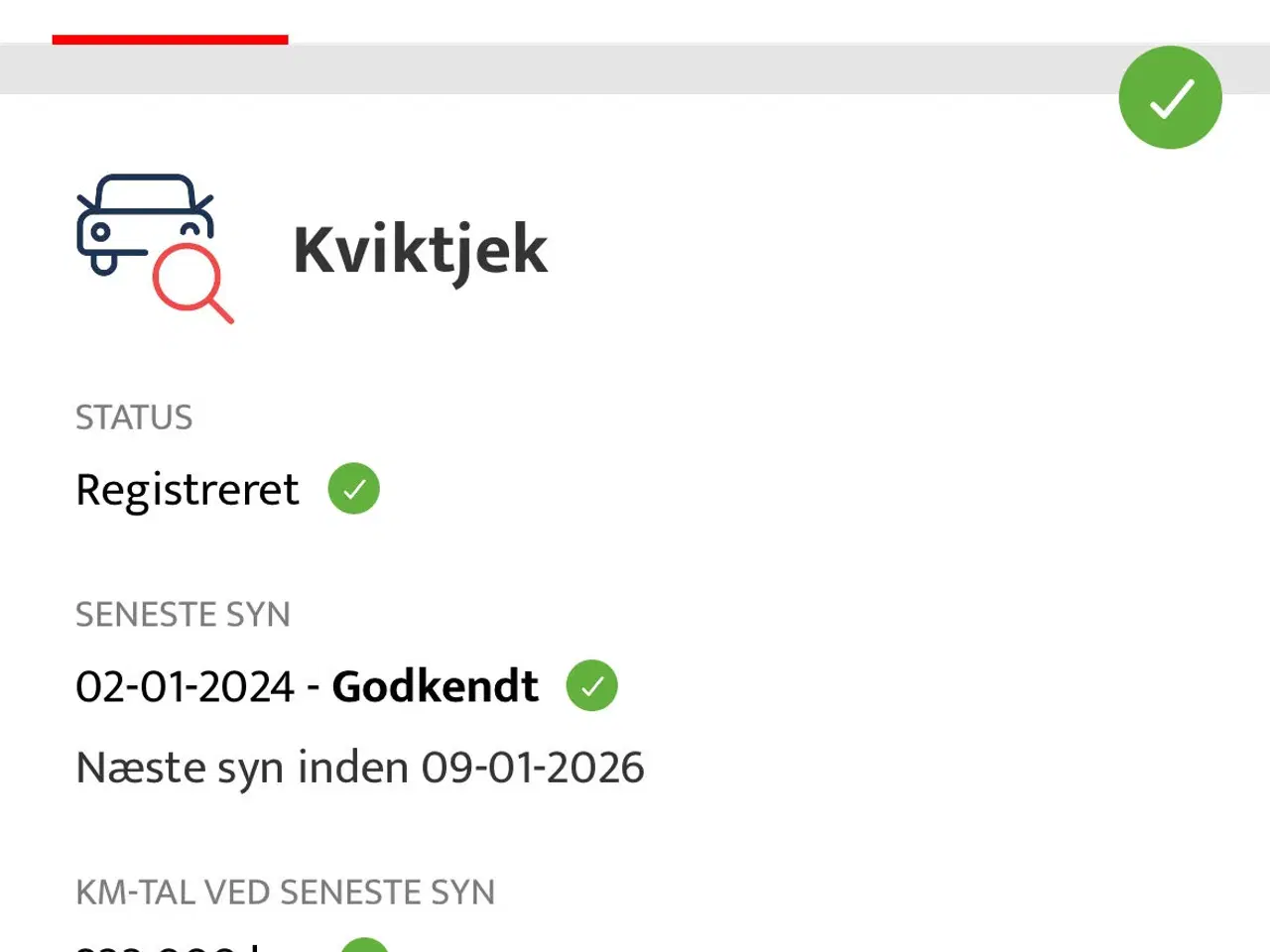Screen dimensions: 1270x952
Task: Click the KM-TAL VED SENESTE SYN label
Action: point(286,892)
